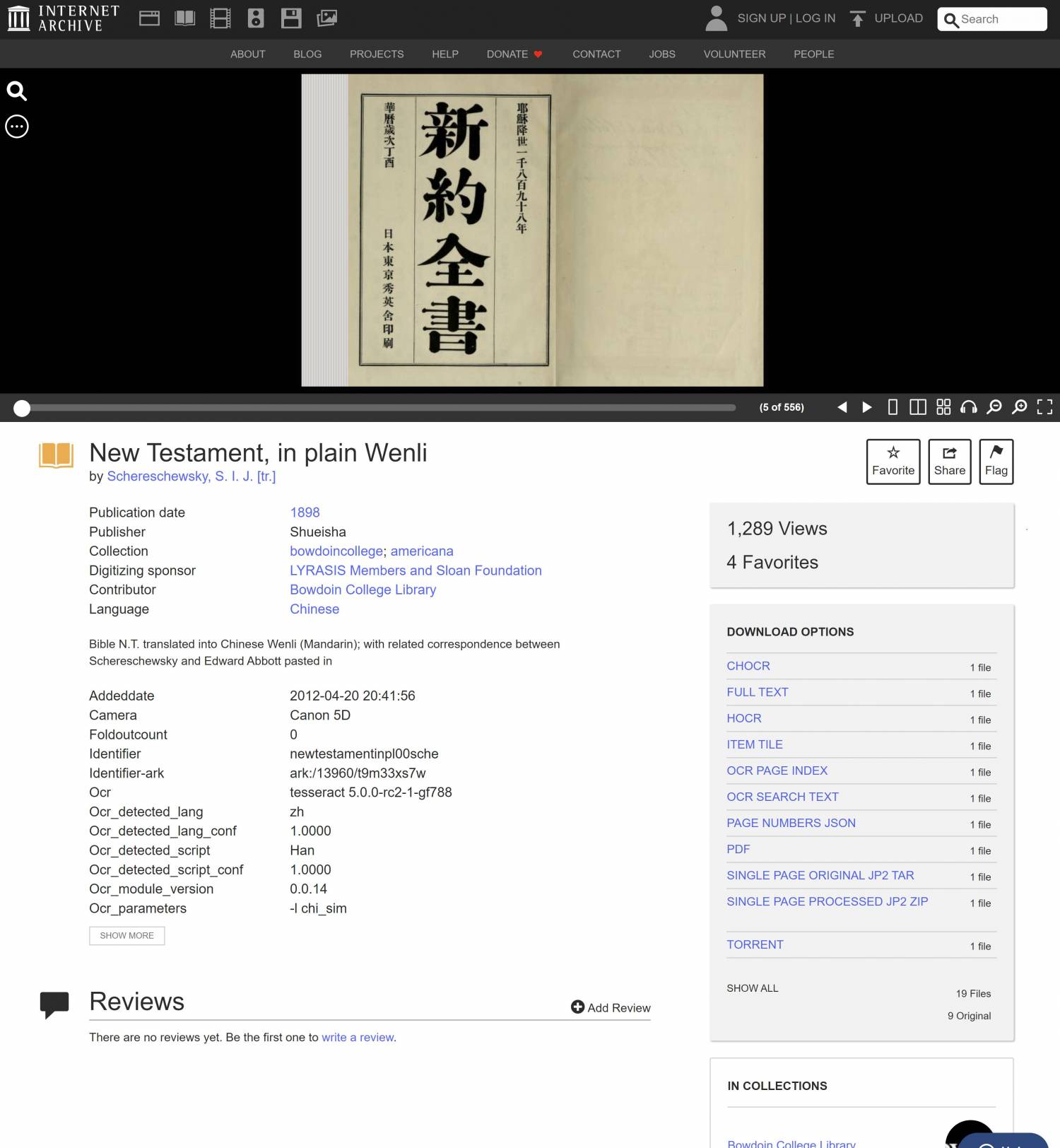Viewport: 1060px width, 1148px height.
Task: Click the Upload arrow icon
Action: 857,18
